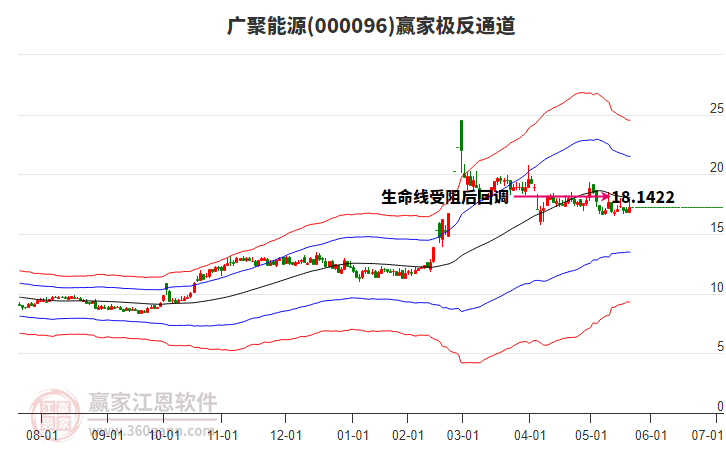726x450 pixels.
Task: Click the annotation text 生命线受阻后回调
Action: 445,197
